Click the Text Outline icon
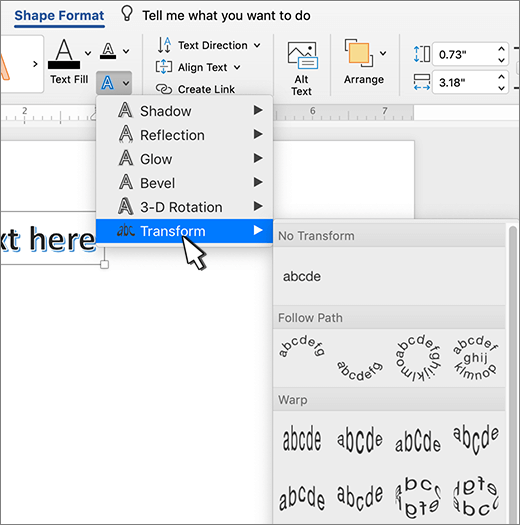The height and width of the screenshot is (525, 520). 108,51
